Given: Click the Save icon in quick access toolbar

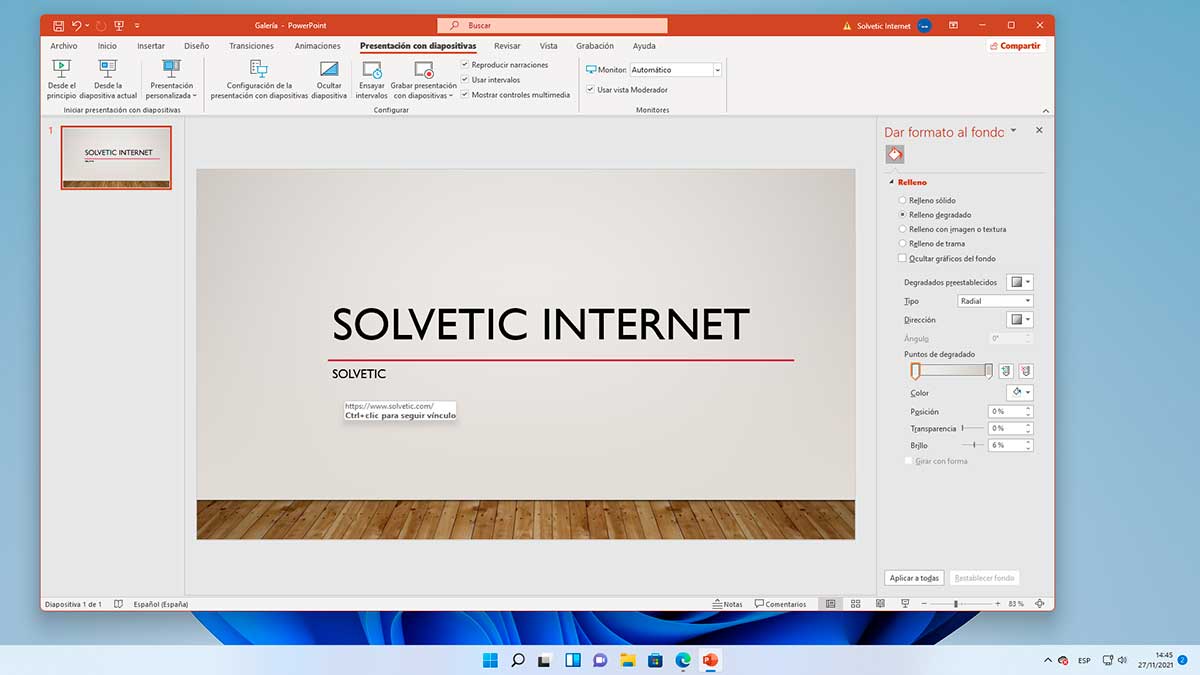Looking at the screenshot, I should [x=59, y=25].
